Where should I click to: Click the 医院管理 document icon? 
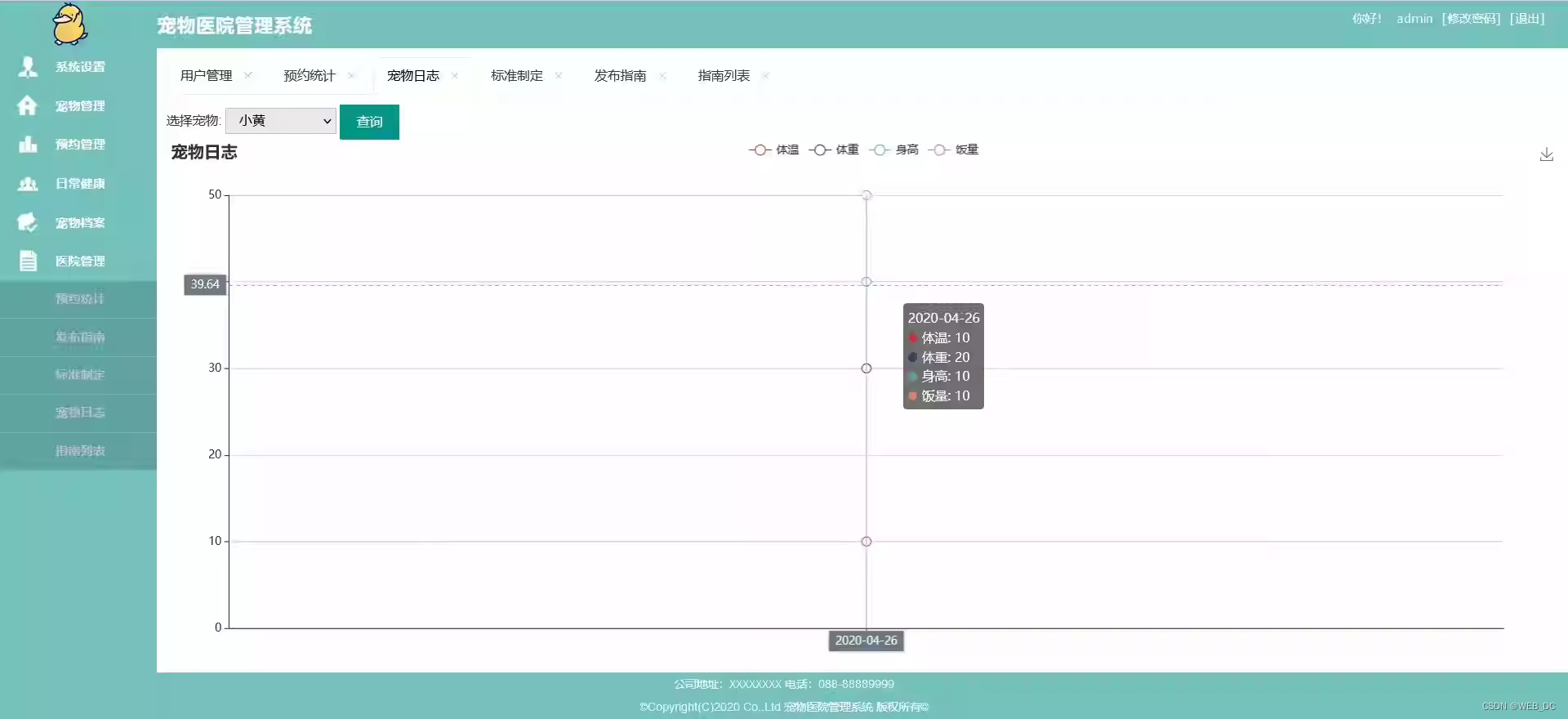[28, 261]
